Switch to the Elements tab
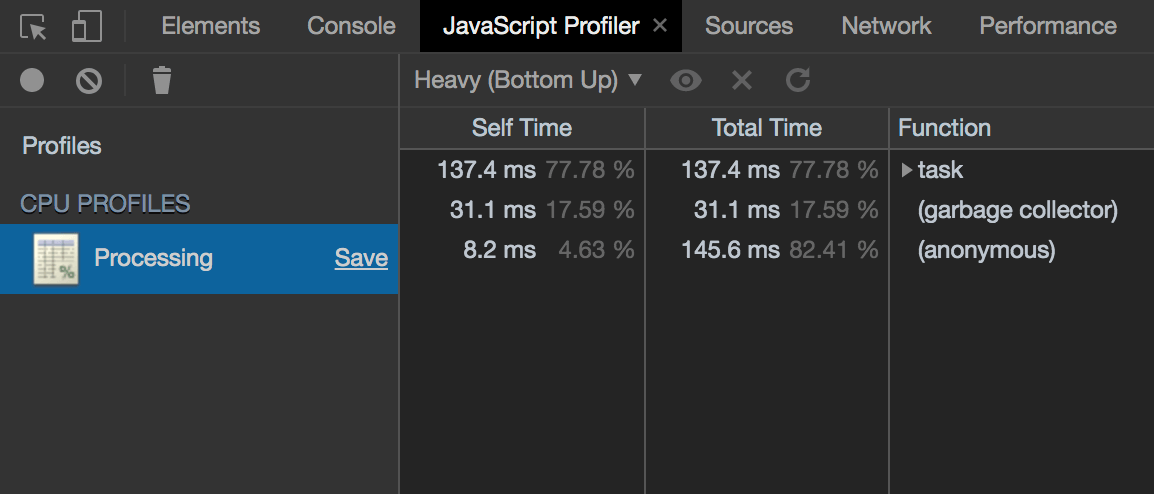 point(210,27)
